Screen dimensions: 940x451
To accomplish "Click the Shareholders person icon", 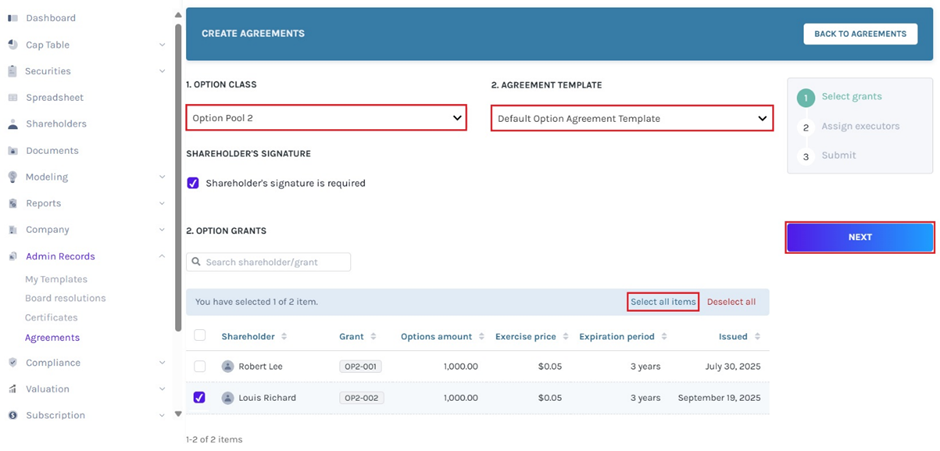I will (x=13, y=124).
